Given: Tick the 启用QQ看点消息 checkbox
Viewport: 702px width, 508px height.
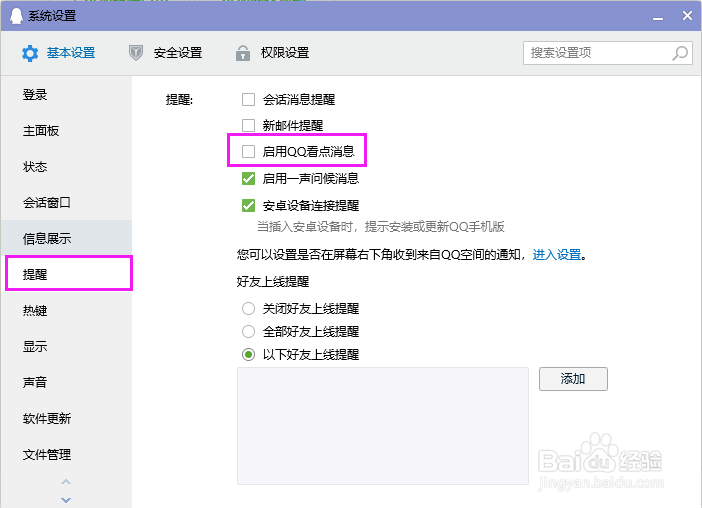Looking at the screenshot, I should (x=248, y=151).
